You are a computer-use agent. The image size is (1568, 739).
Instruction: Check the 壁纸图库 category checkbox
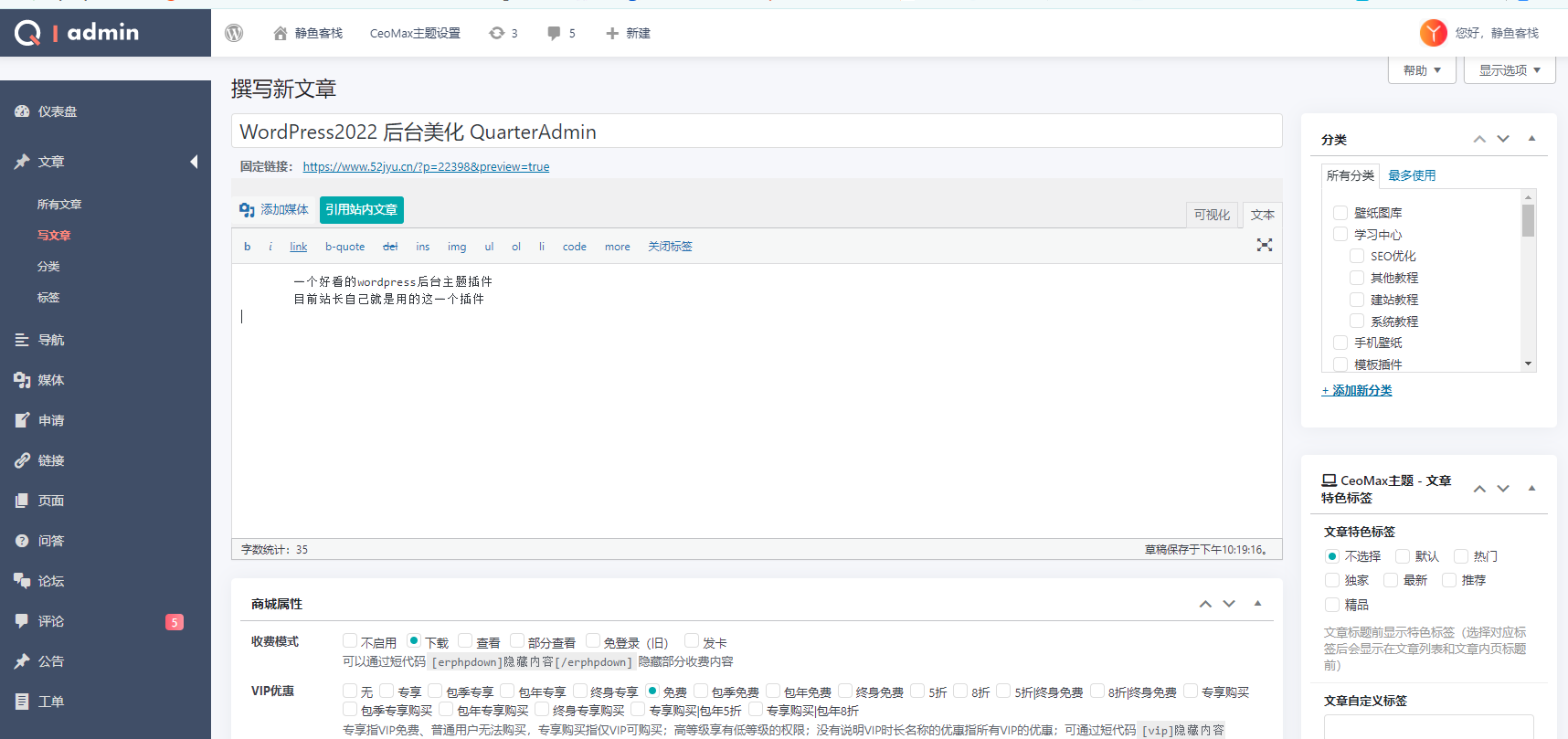click(1340, 213)
